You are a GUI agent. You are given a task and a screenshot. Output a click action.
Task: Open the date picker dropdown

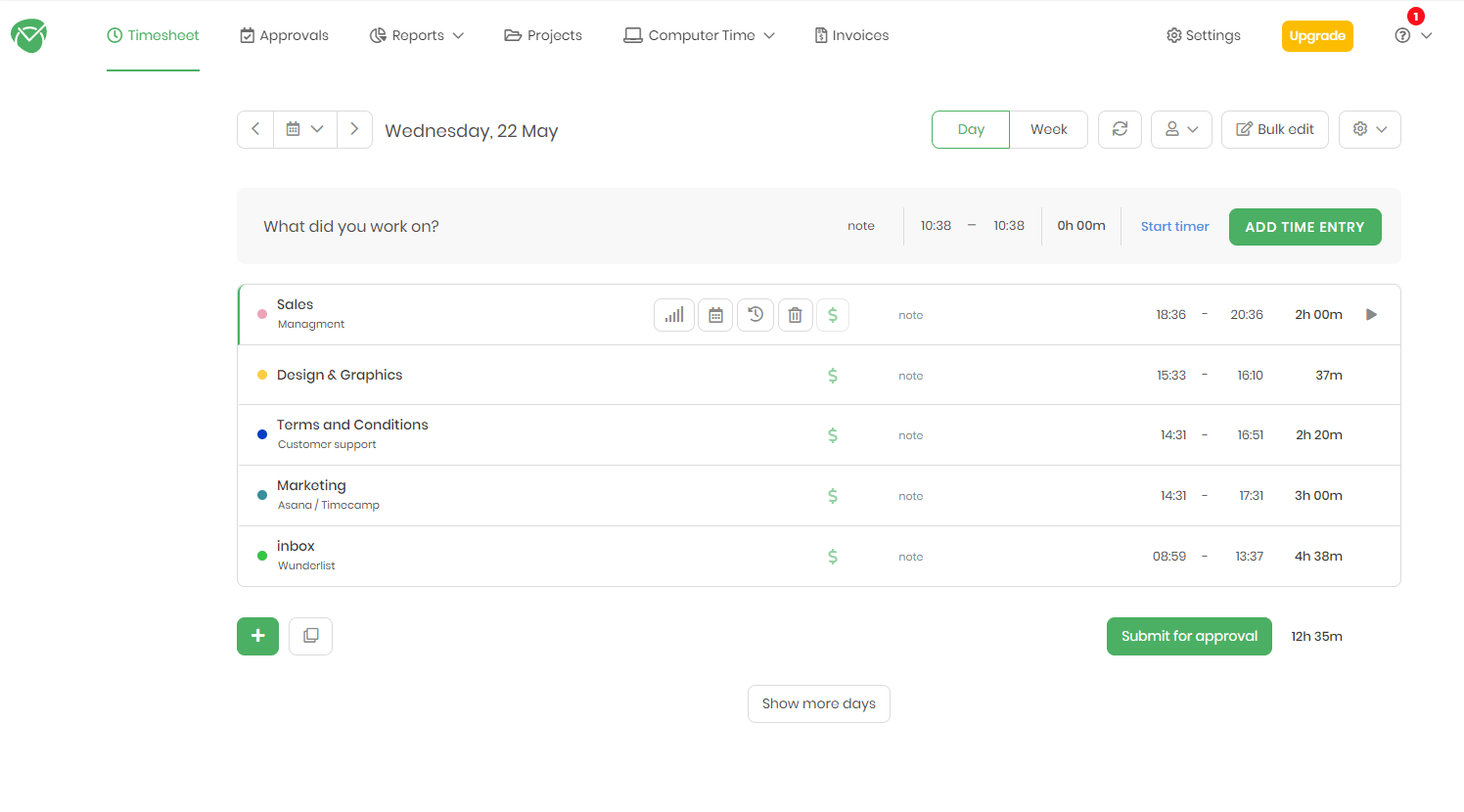pyautogui.click(x=304, y=128)
